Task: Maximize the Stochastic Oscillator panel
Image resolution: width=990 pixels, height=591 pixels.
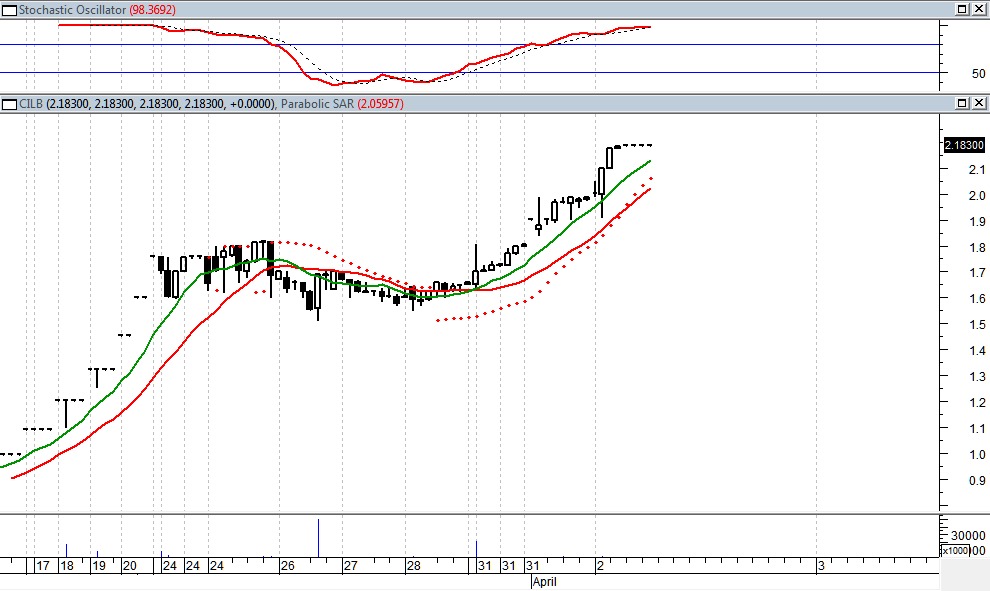Action: pyautogui.click(x=961, y=9)
